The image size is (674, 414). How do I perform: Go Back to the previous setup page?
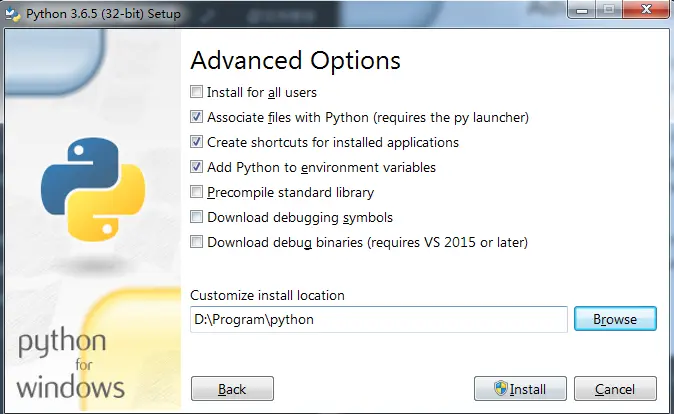(232, 389)
